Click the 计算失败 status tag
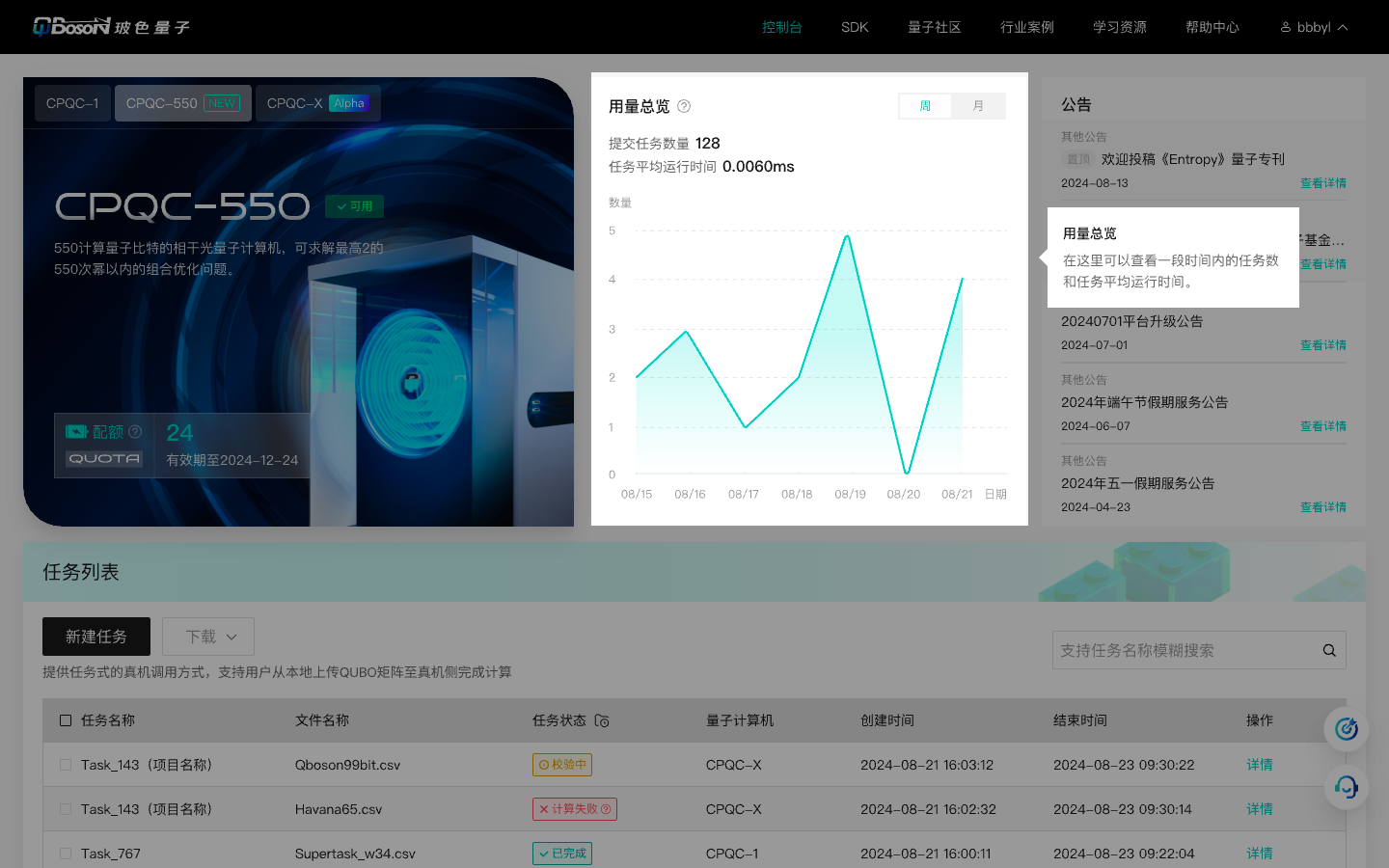The width and height of the screenshot is (1389, 868). (x=575, y=809)
